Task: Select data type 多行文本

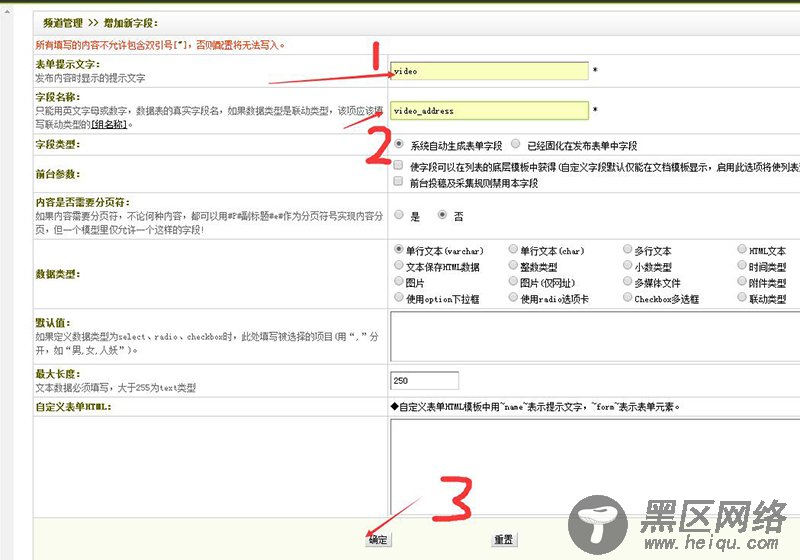Action: pos(628,249)
